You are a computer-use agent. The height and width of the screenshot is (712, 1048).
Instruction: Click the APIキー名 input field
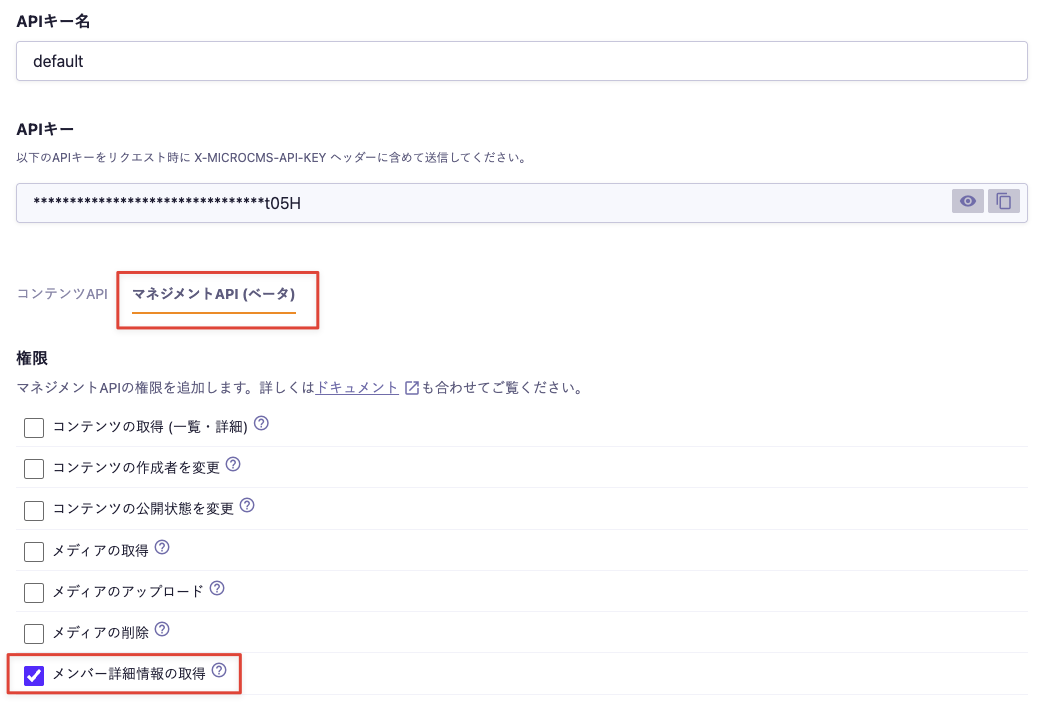(520, 61)
